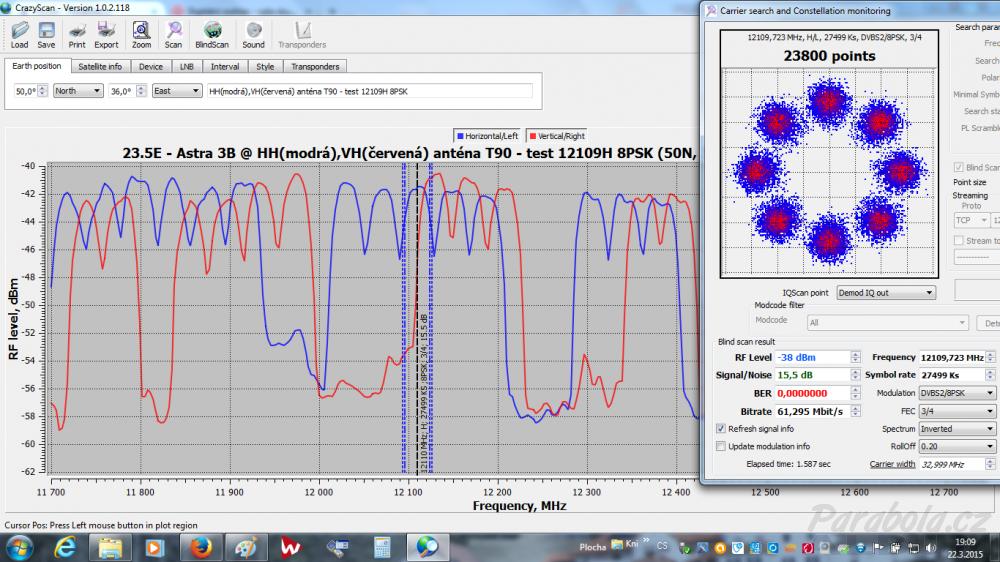Open the TCP protocol dropdown
The width and height of the screenshot is (1000, 562).
(x=971, y=220)
